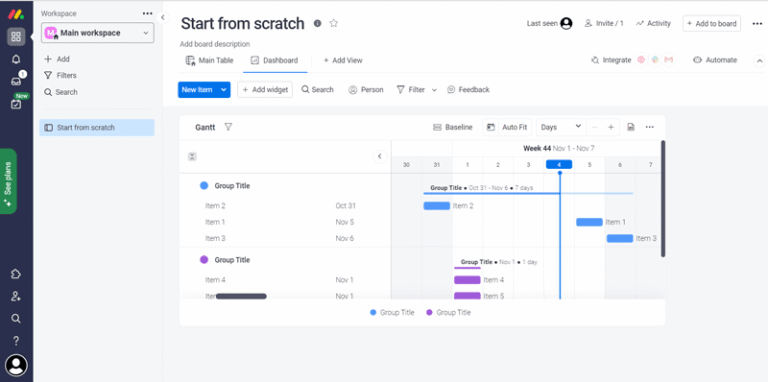
Task: Click the Automate button
Action: pos(715,60)
